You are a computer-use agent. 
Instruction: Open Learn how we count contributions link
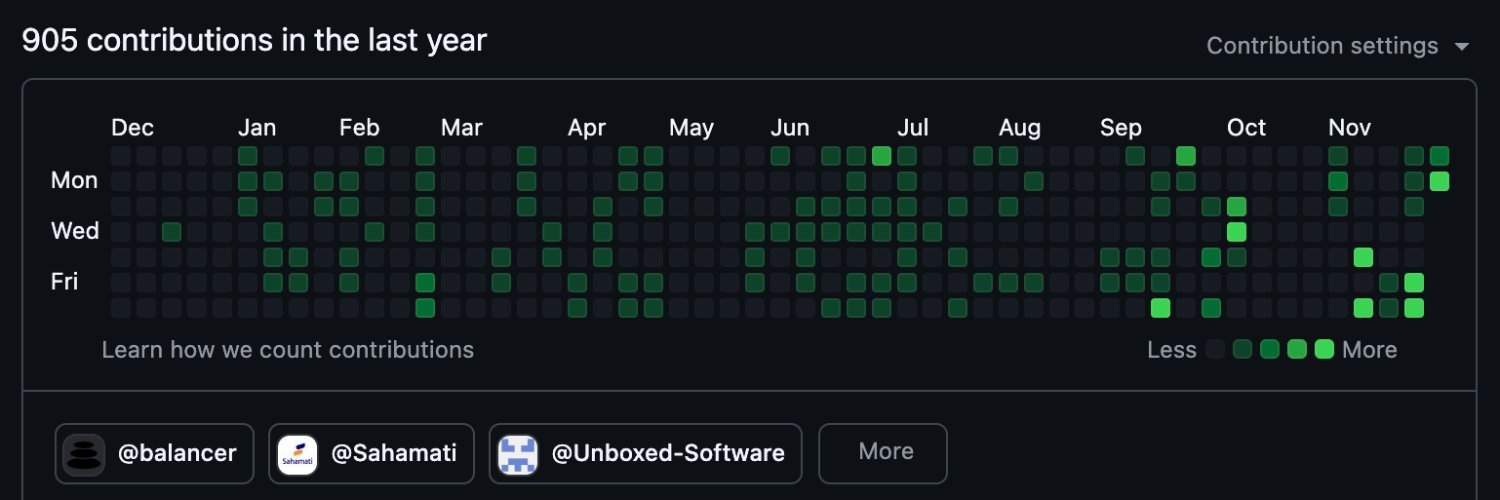pos(288,349)
